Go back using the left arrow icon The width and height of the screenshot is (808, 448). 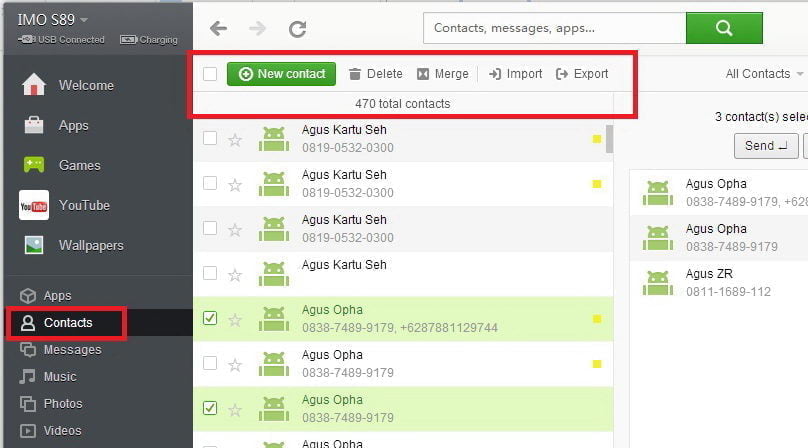click(x=218, y=28)
